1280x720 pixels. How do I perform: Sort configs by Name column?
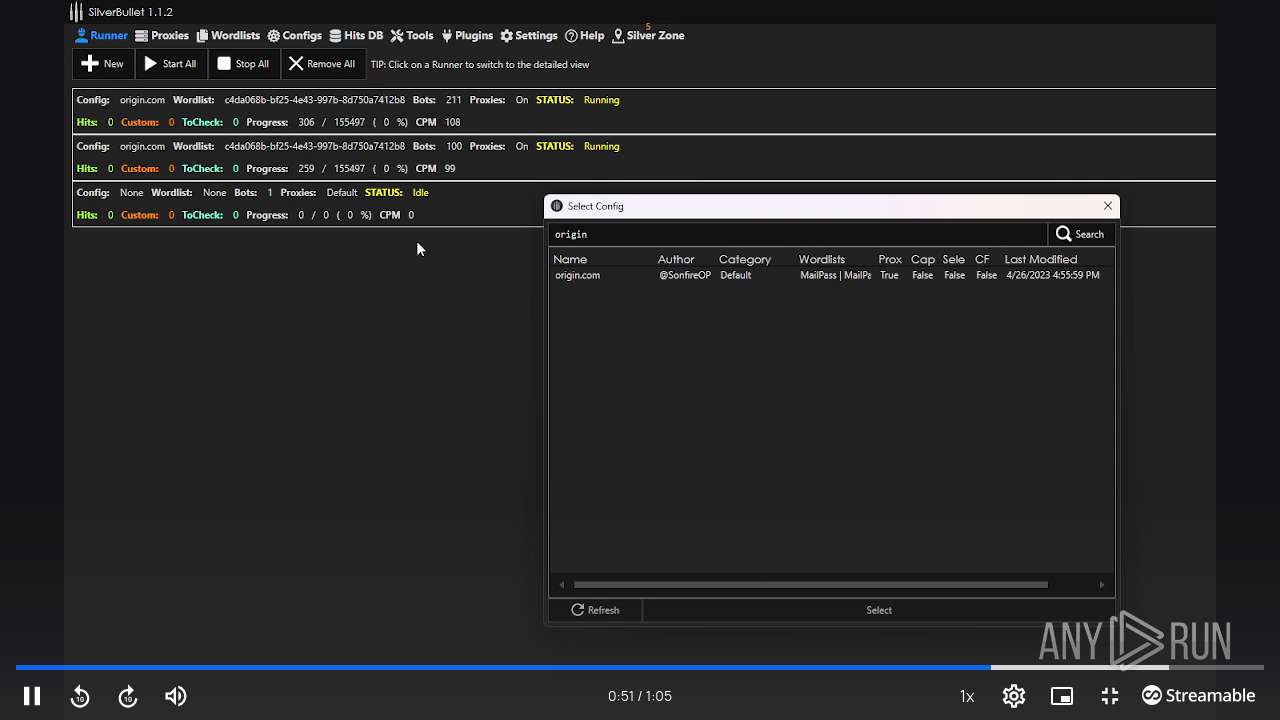point(570,259)
